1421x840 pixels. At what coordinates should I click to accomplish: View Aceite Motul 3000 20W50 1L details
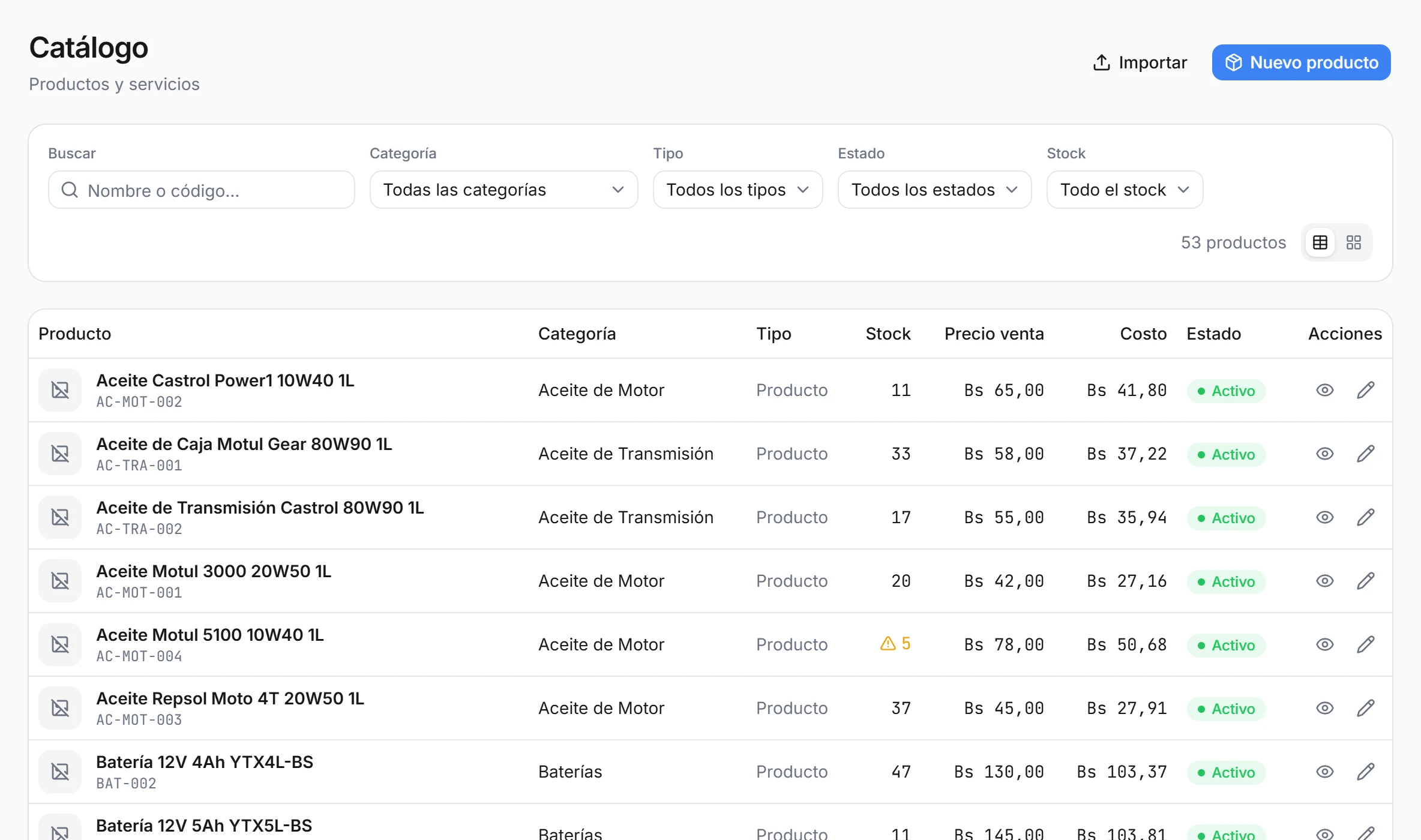1325,581
